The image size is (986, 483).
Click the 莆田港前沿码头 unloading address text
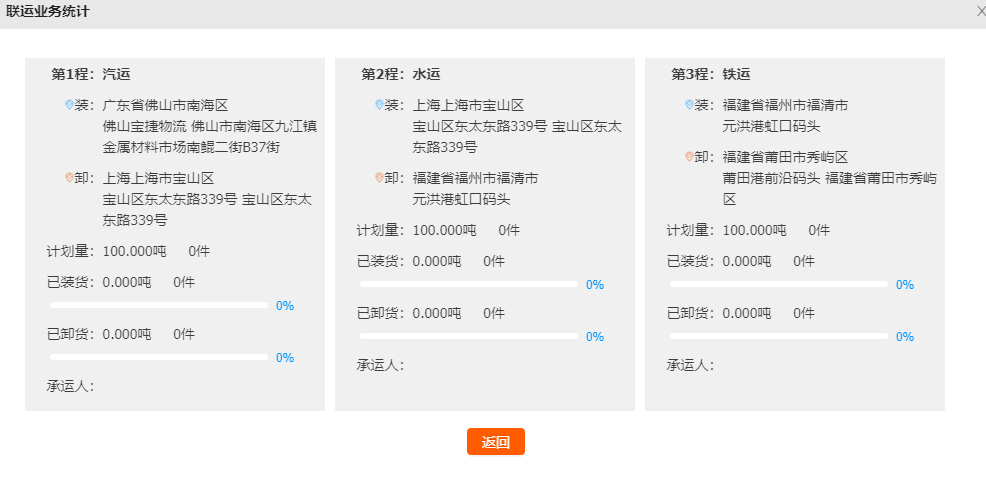click(771, 178)
